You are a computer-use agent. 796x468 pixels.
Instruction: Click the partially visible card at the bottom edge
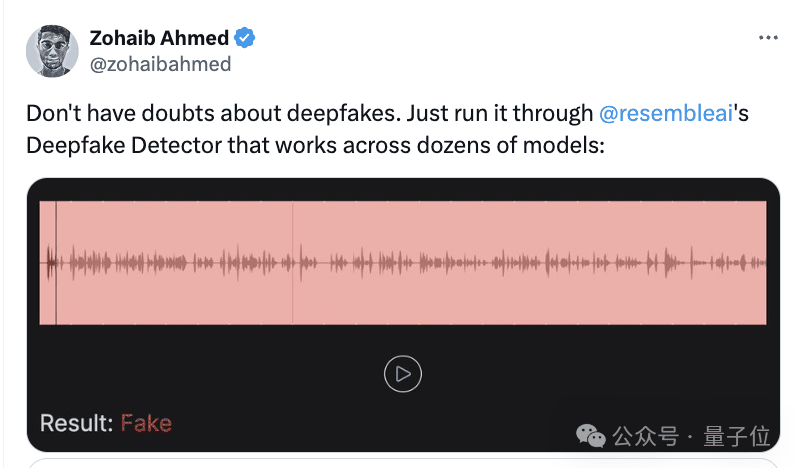click(x=402, y=463)
